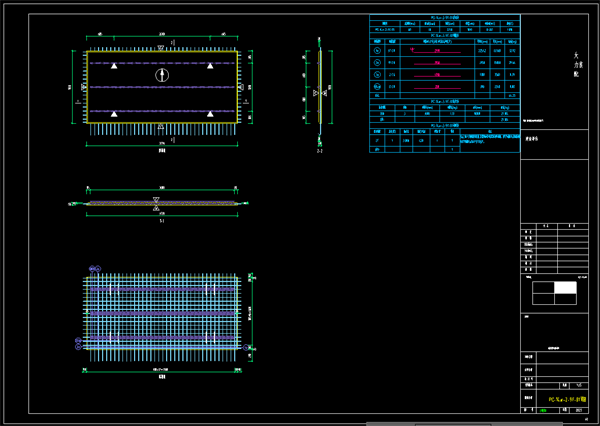Click the narrow vertical 2-2 section view
Viewport: 600px width, 426px height.
pyautogui.click(x=320, y=91)
